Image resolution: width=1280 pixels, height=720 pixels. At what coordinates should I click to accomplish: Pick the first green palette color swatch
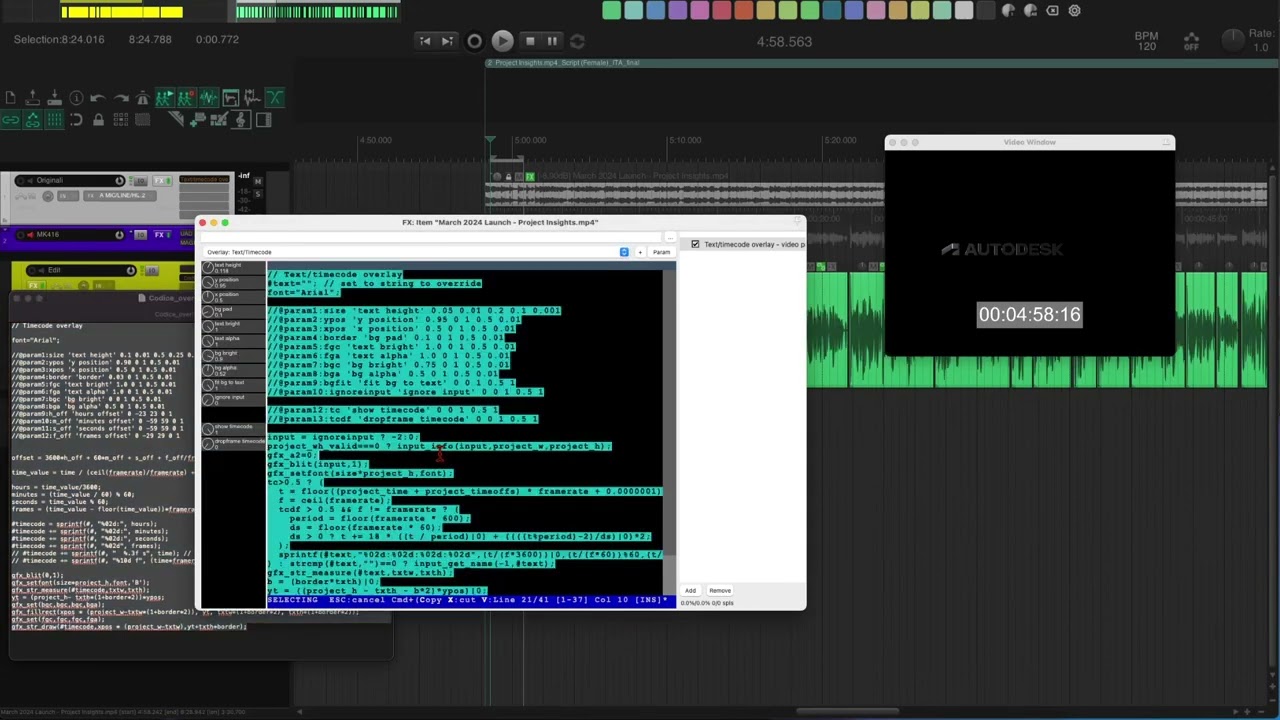point(611,10)
